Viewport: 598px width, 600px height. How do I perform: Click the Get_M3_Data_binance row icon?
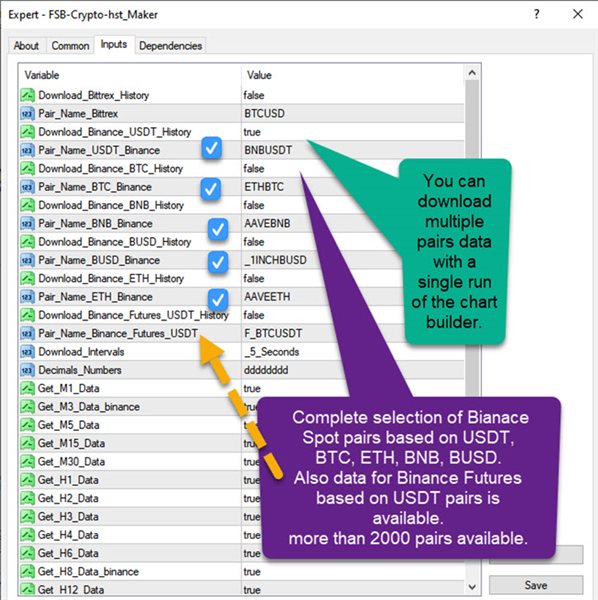(28, 406)
